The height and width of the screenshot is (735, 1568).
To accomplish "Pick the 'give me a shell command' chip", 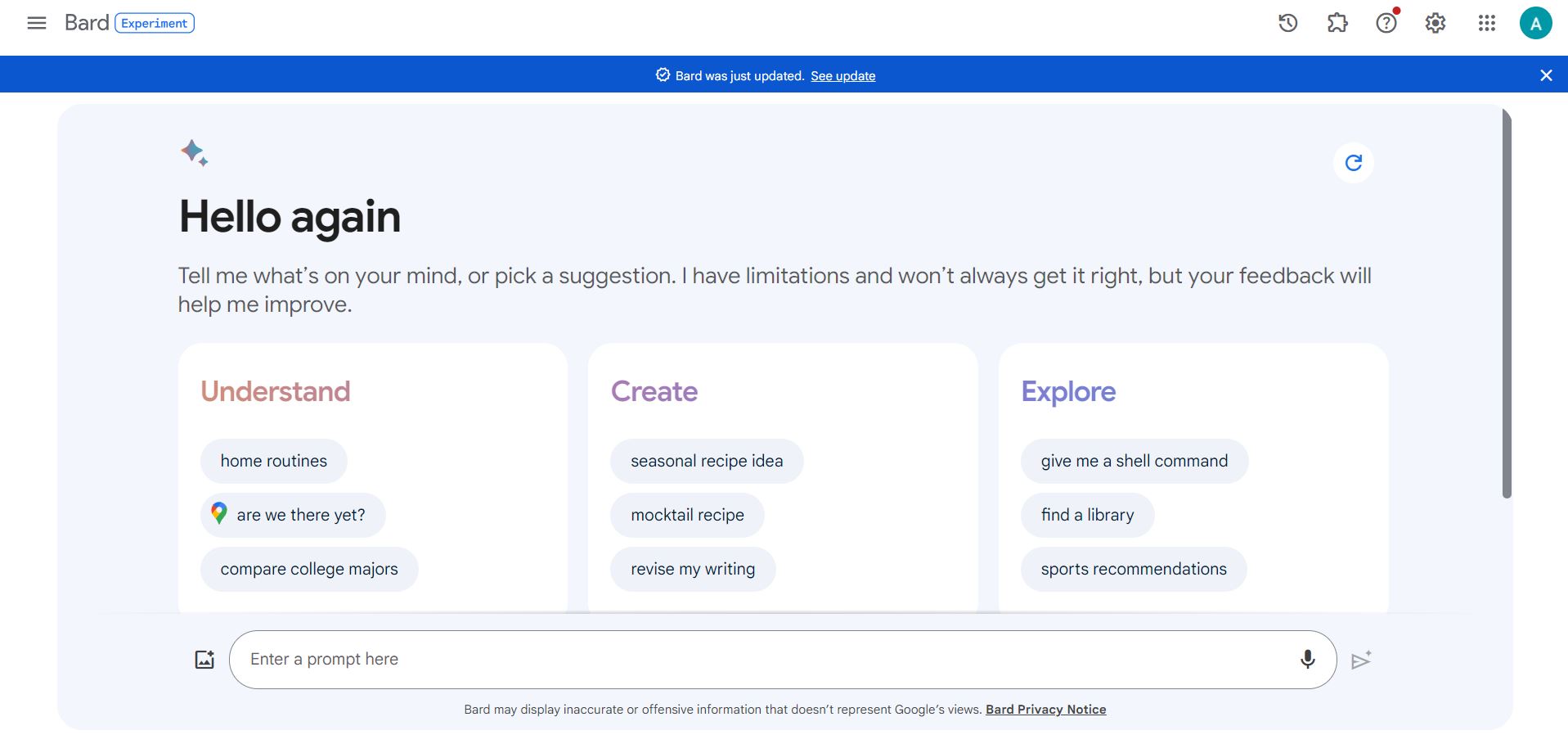I will pos(1134,461).
